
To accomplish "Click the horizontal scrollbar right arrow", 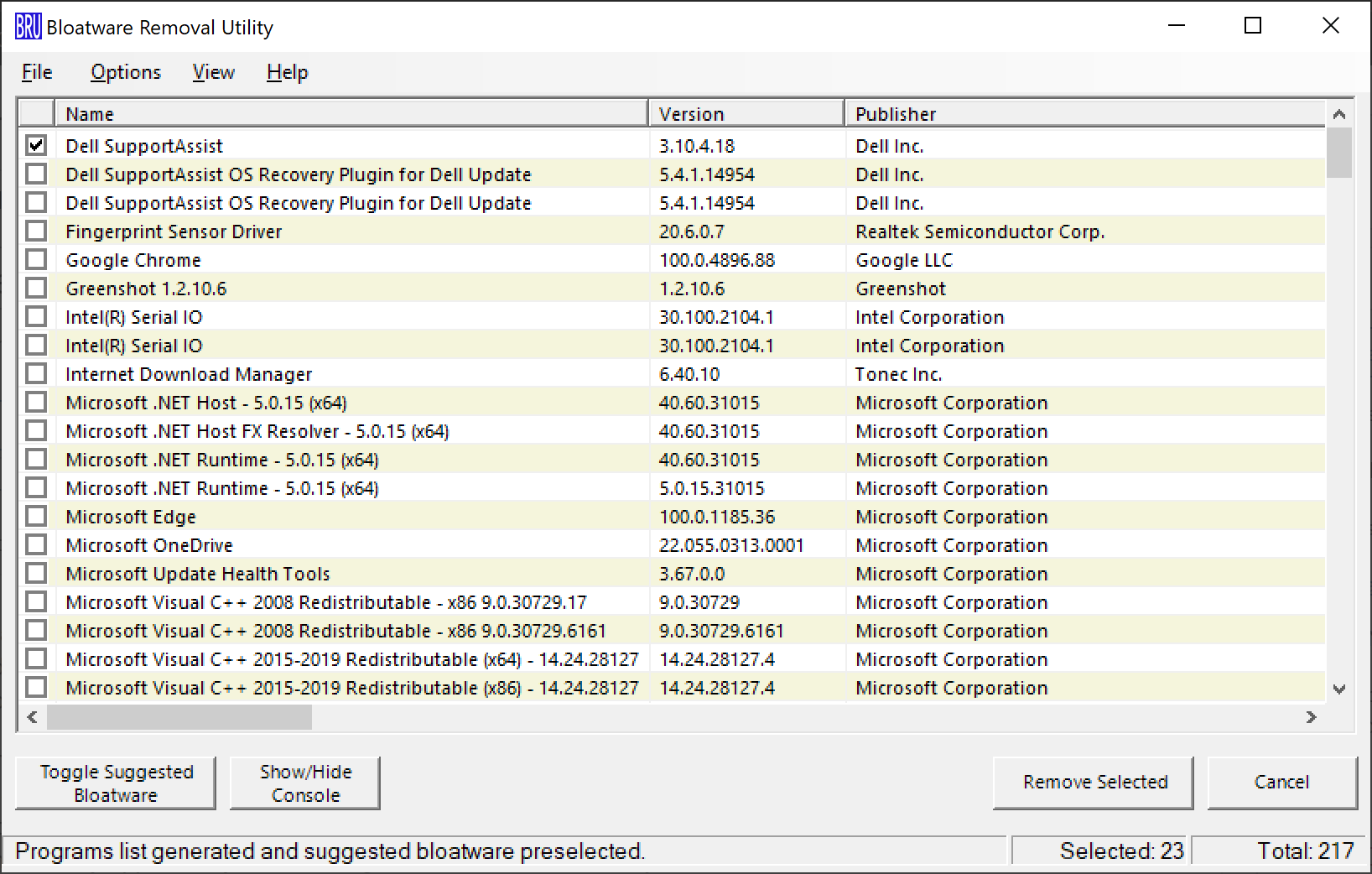I will coord(1312,717).
